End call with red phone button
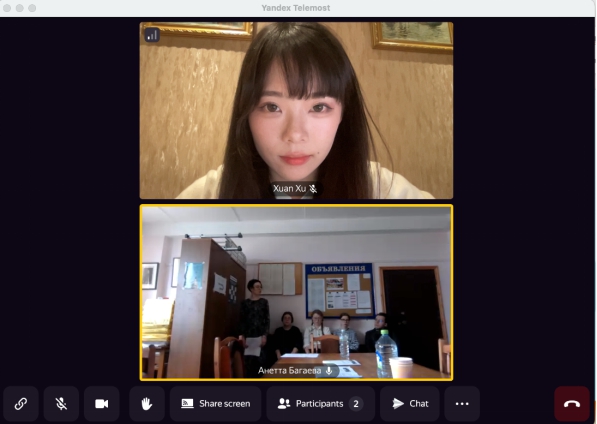Viewport: 597px width, 424px height. tap(572, 403)
